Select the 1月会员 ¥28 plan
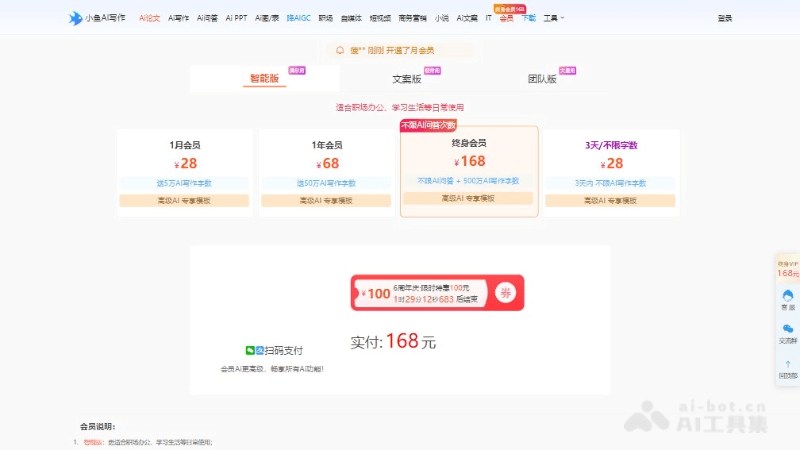Image resolution: width=800 pixels, height=450 pixels. pos(187,171)
